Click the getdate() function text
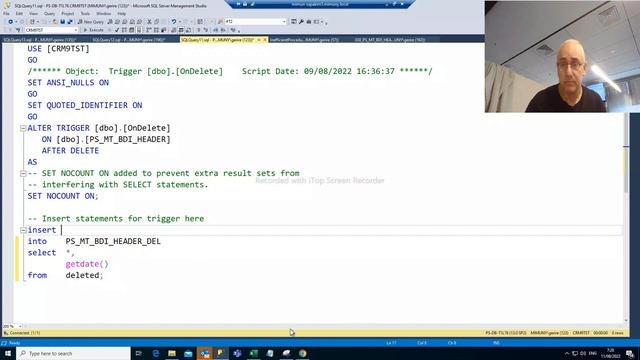Viewport: 640px width, 360px height. tap(87, 264)
